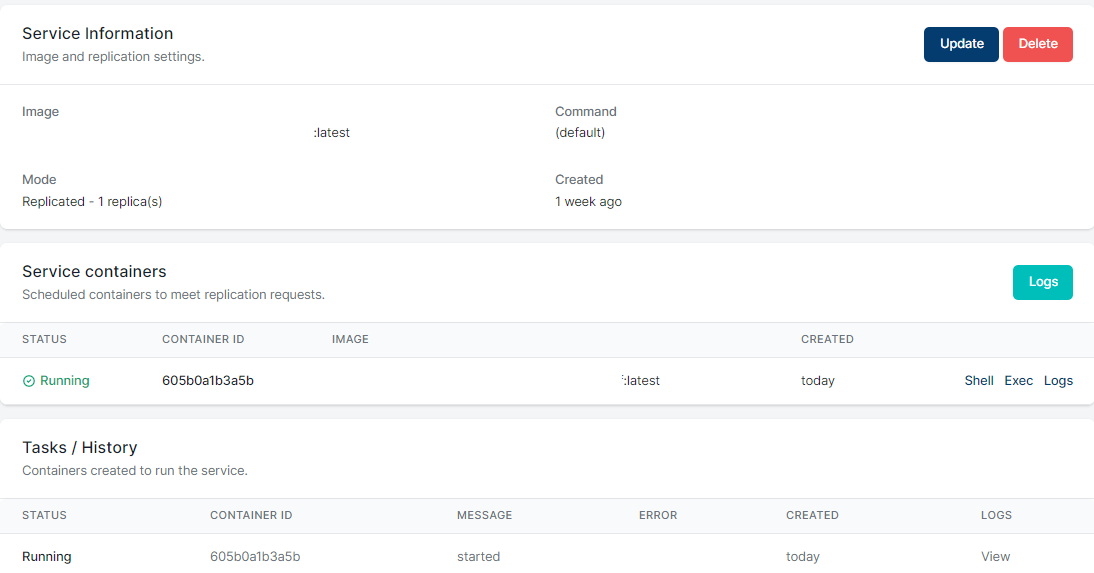Image resolution: width=1094 pixels, height=573 pixels.
Task: Open service Logs via teal button
Action: [x=1042, y=282]
